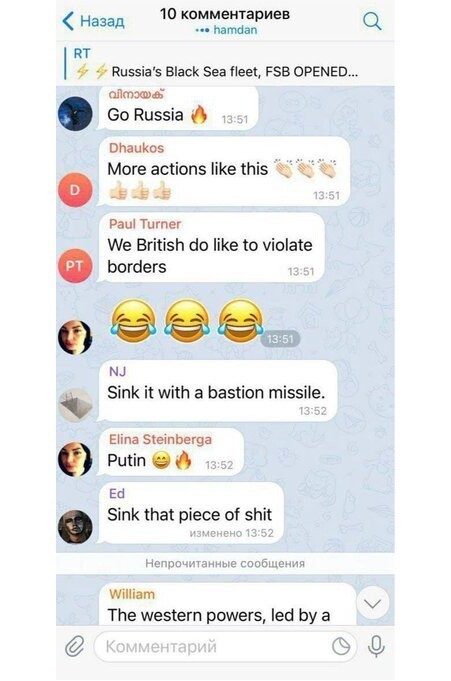Image resolution: width=451 pixels, height=681 pixels.
Task: Tap the microphone voice message icon
Action: 376,646
